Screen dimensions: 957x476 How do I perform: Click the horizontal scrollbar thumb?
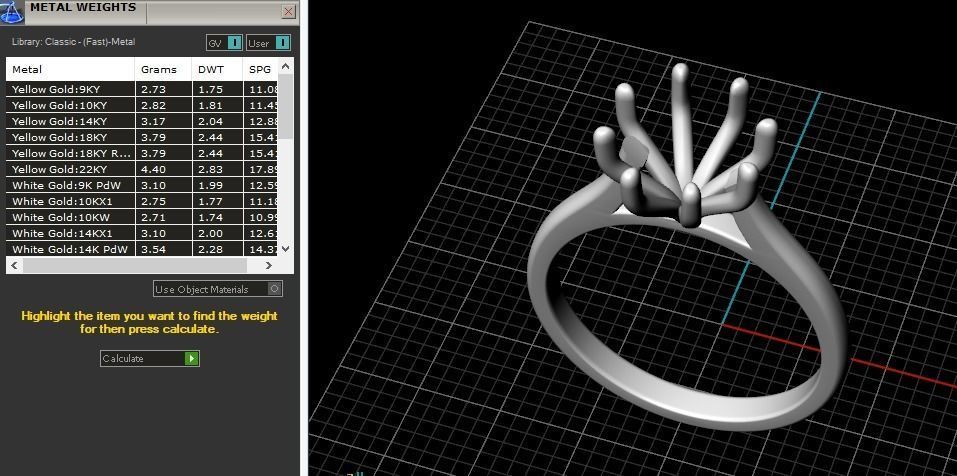click(135, 265)
